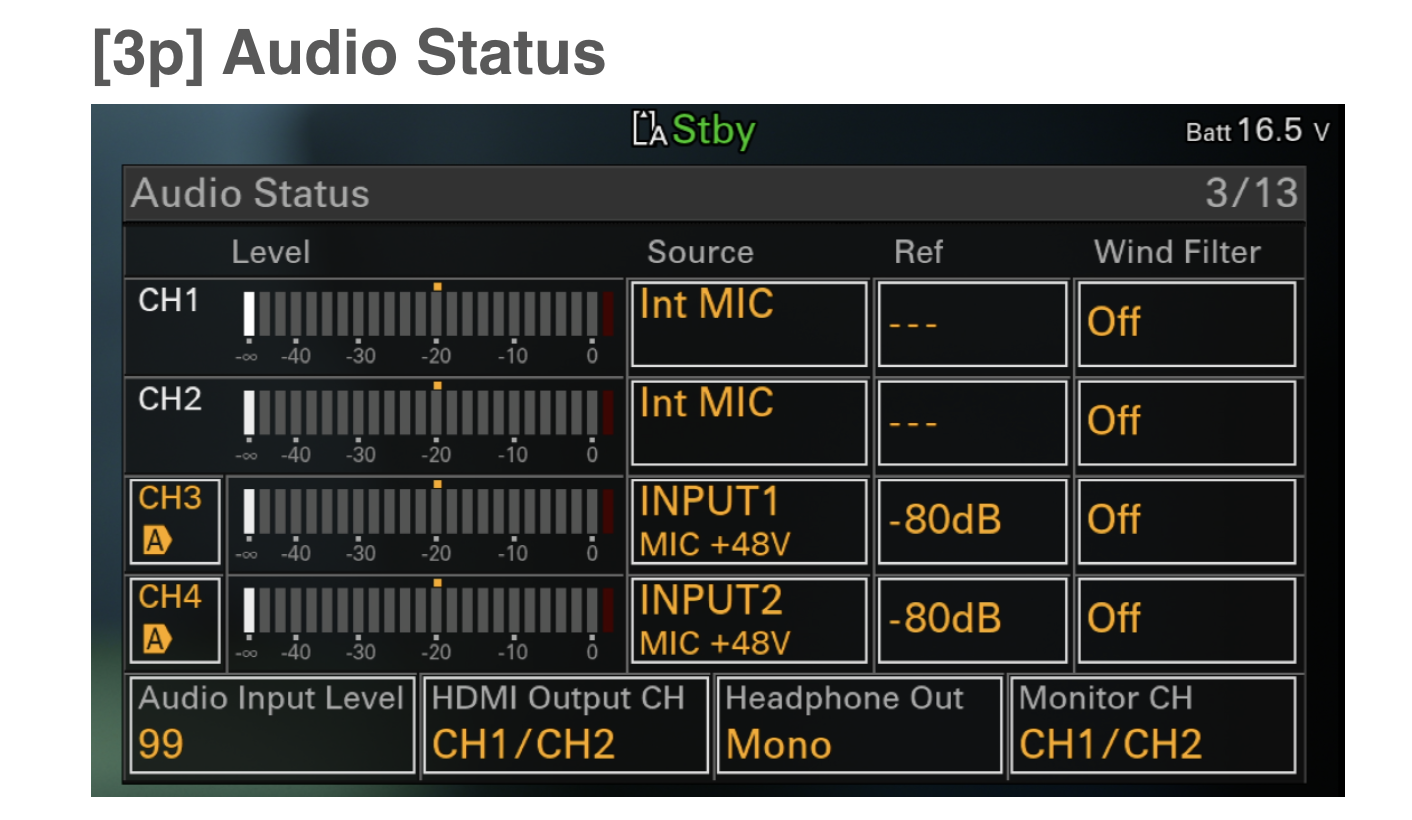Select CH3 Ref -80dB value box
This screenshot has height=820, width=1412.
(971, 520)
